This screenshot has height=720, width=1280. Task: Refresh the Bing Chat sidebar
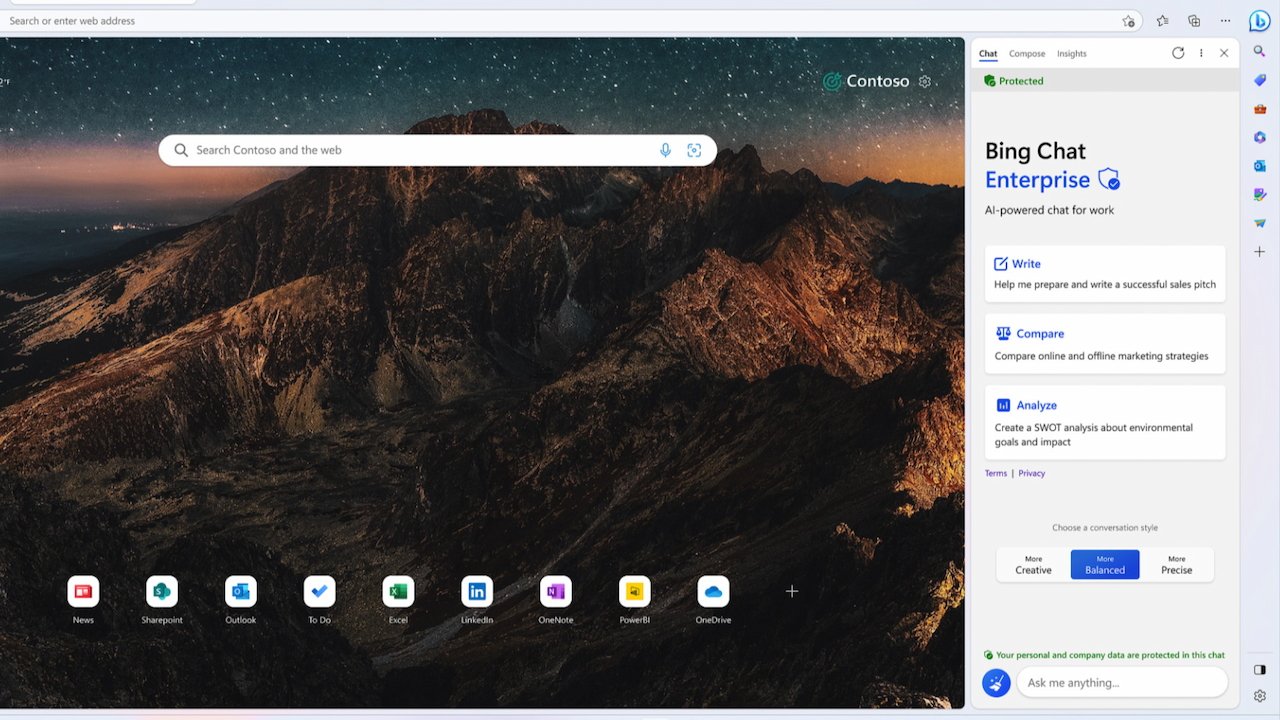[1178, 53]
